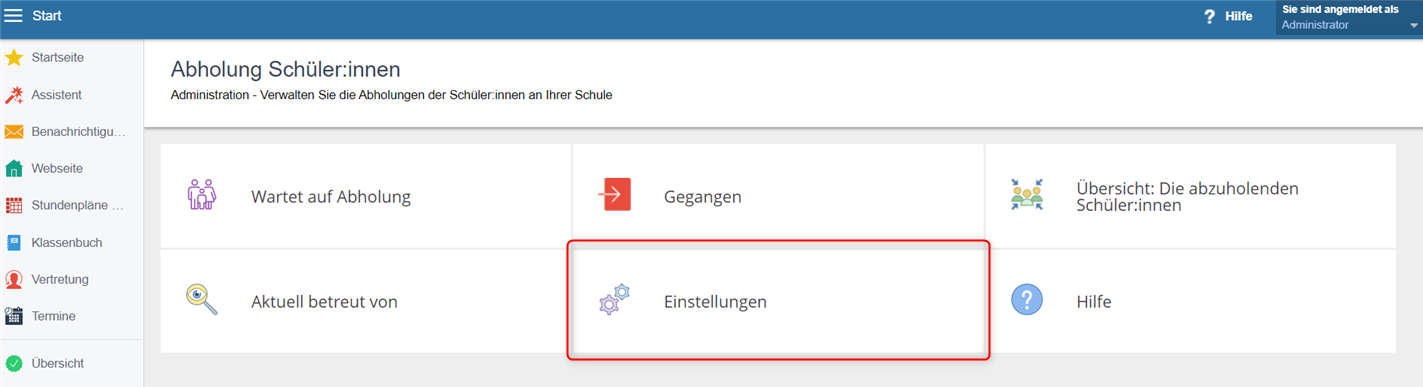1423x387 pixels.
Task: Open Hilfe in the top bar
Action: (x=1228, y=16)
